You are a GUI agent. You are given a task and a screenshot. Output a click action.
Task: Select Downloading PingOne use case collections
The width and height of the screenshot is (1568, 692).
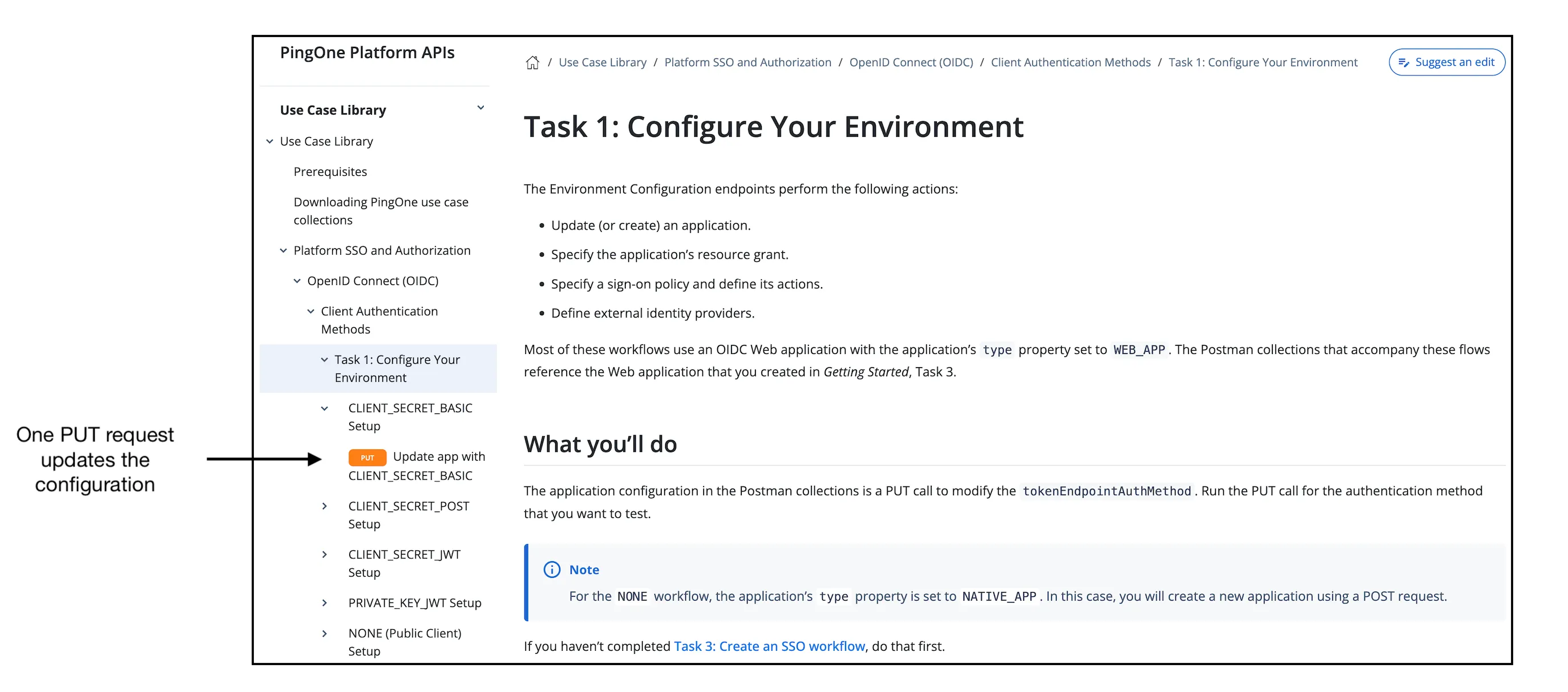[381, 211]
